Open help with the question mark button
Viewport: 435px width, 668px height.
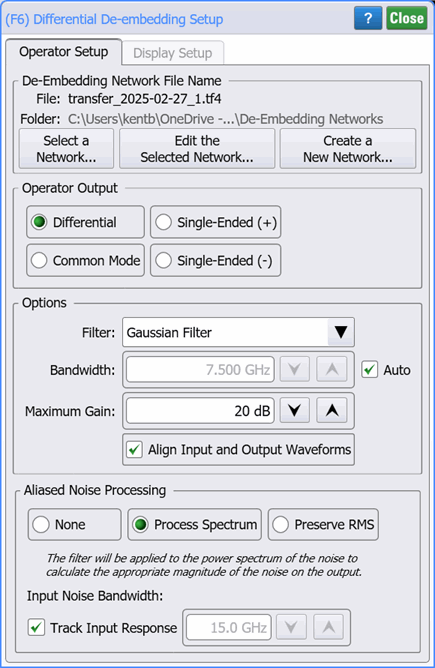368,18
